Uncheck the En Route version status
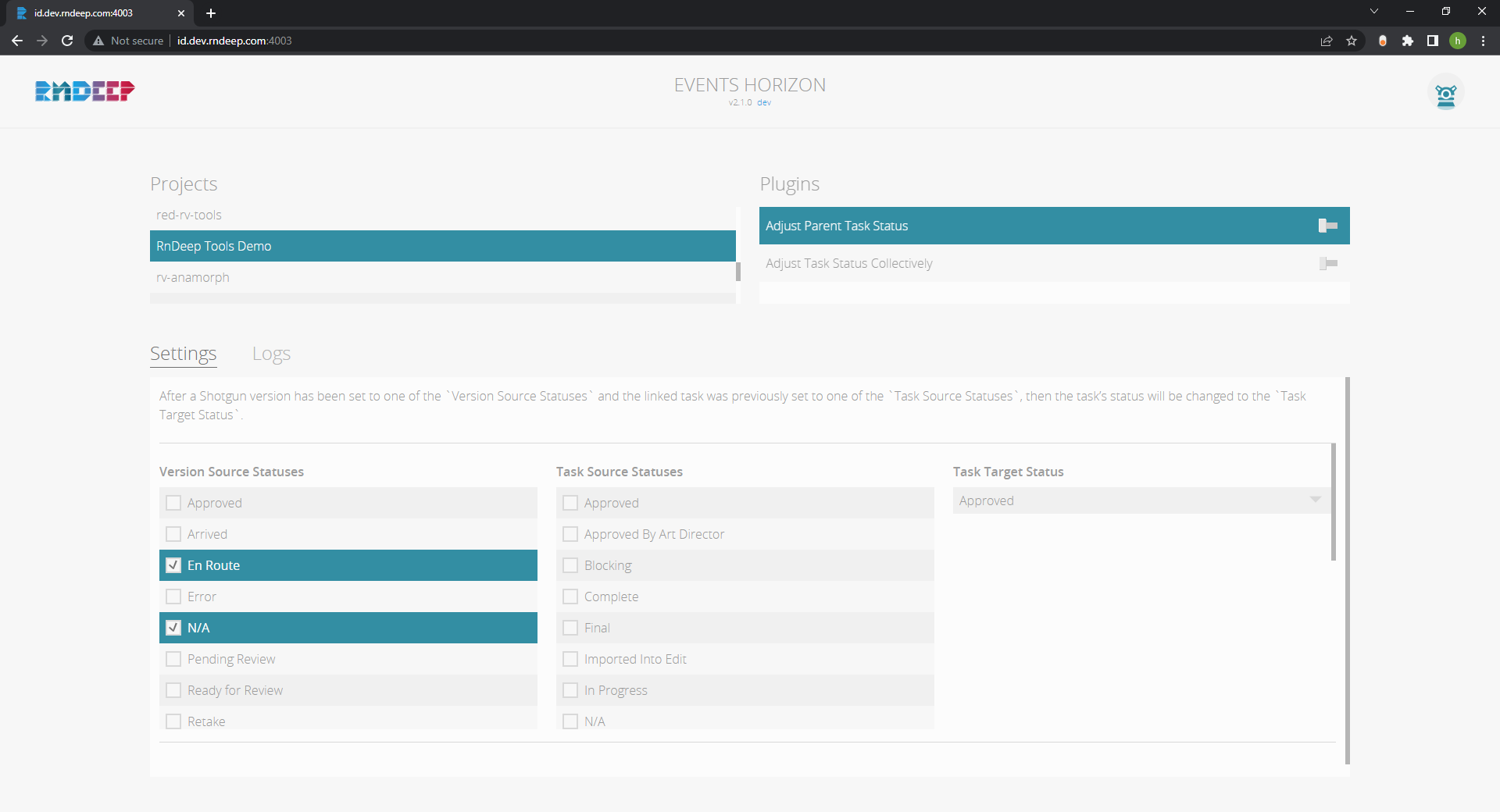 click(x=173, y=565)
